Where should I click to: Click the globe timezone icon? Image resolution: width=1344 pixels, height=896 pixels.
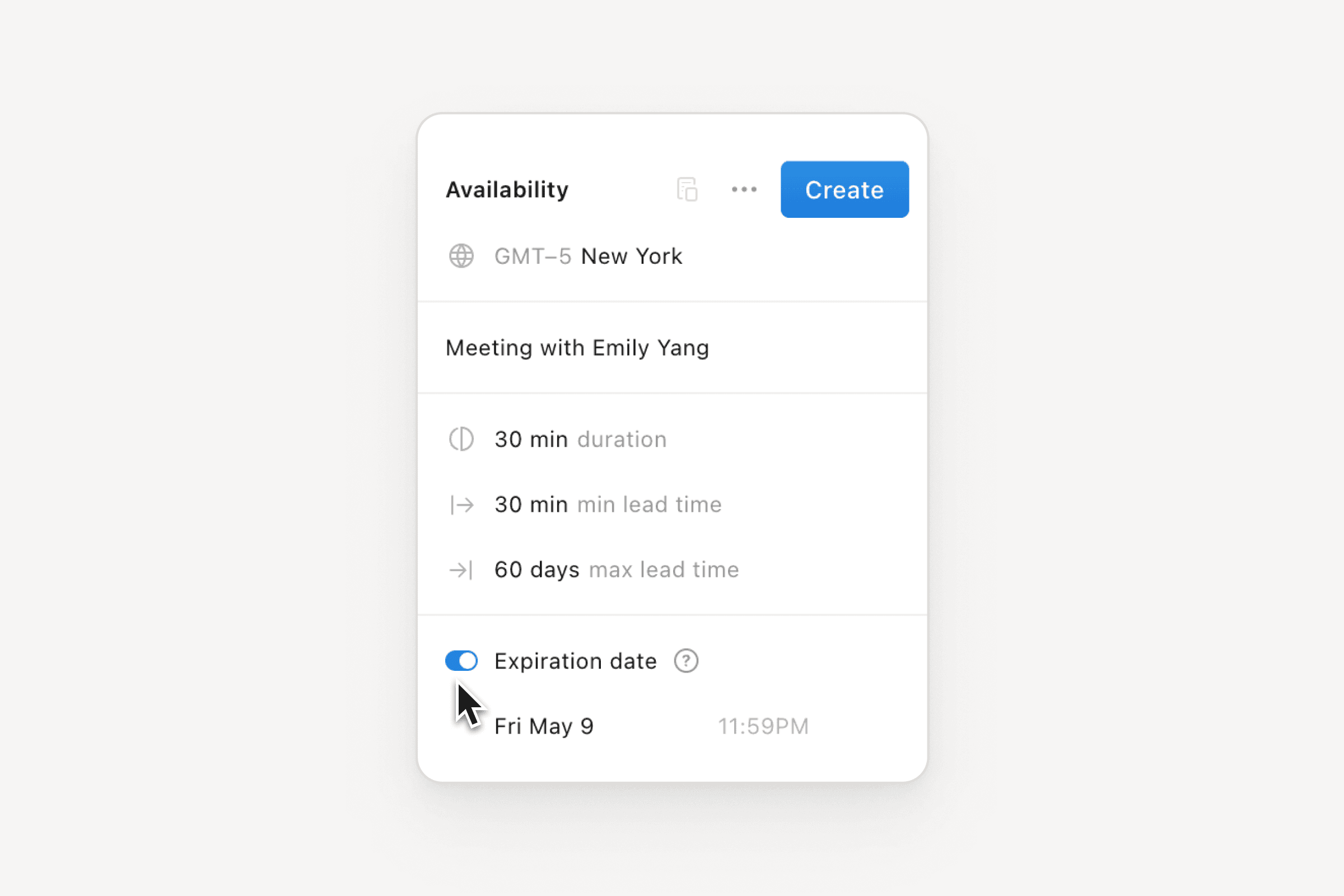(460, 256)
